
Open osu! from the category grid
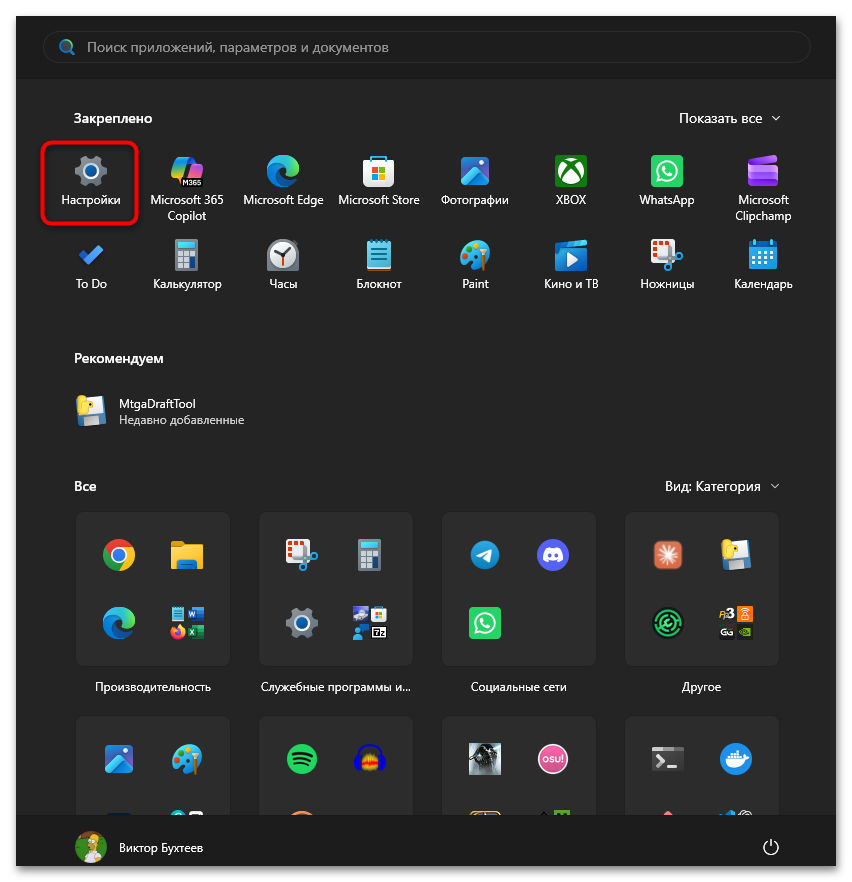pyautogui.click(x=553, y=759)
